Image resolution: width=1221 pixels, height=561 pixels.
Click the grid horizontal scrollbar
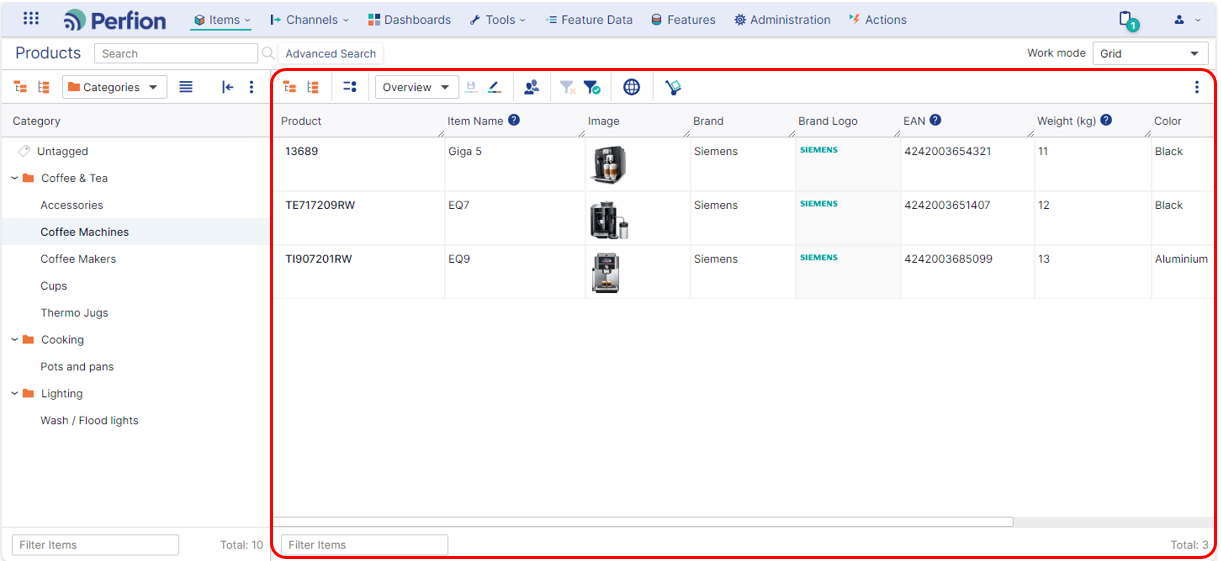coord(644,522)
